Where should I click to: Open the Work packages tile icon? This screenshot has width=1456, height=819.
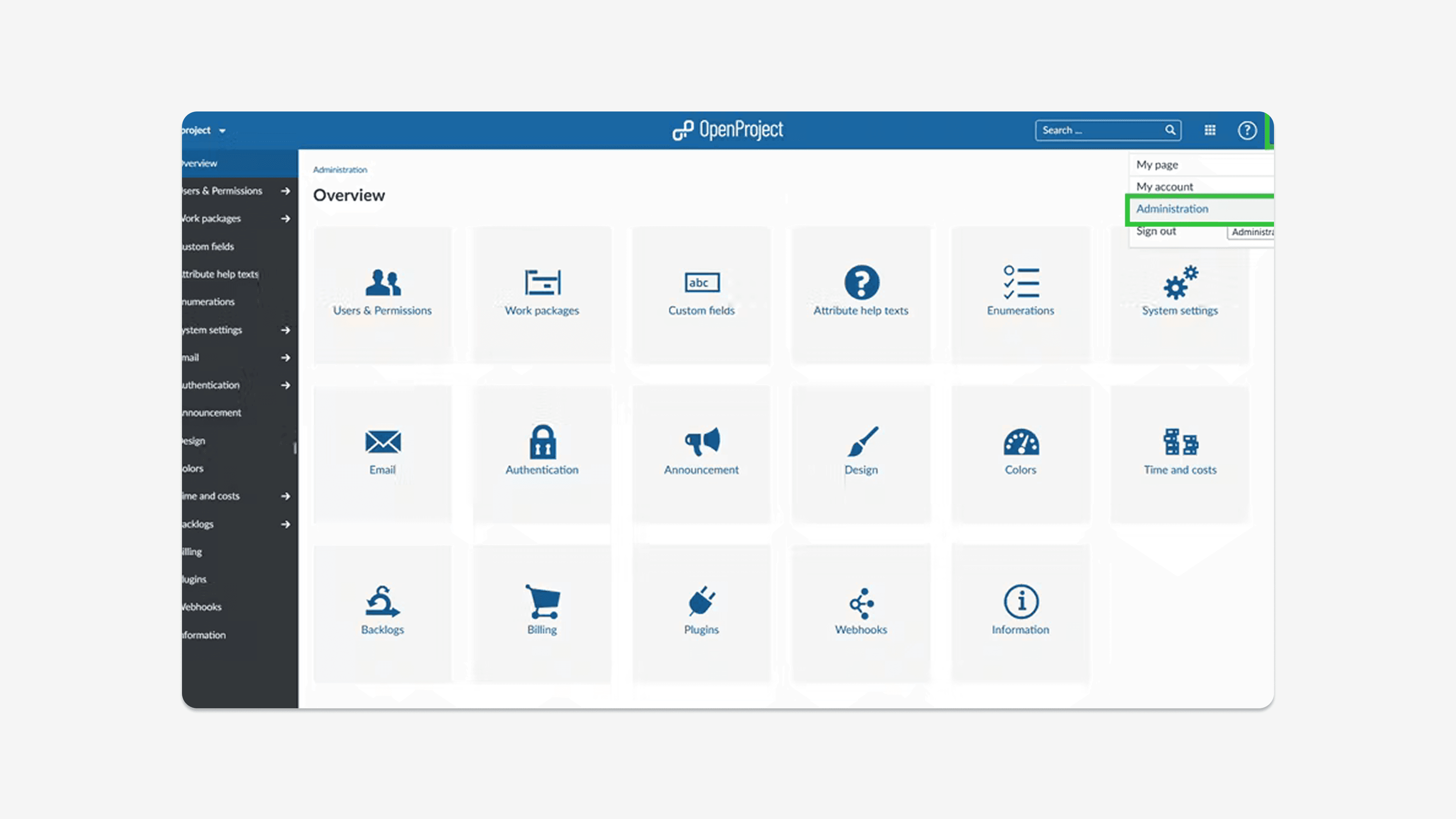point(542,282)
